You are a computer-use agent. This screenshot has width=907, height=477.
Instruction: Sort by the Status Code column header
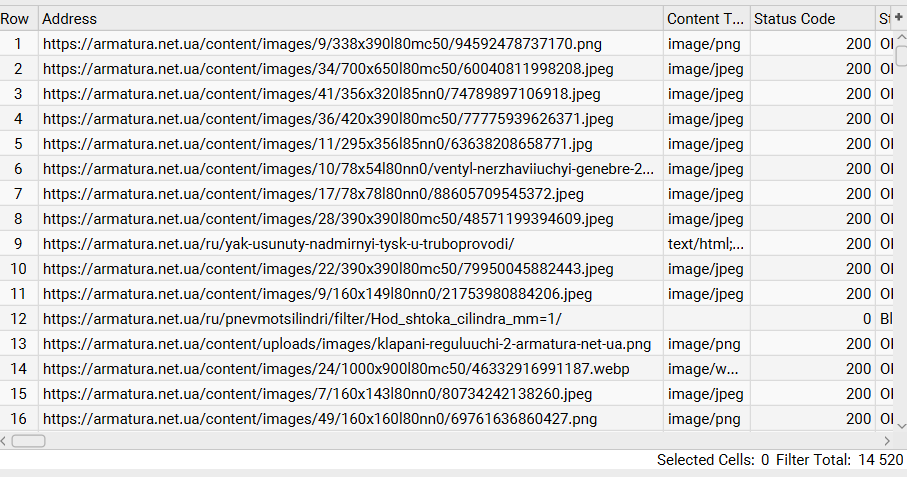click(812, 19)
